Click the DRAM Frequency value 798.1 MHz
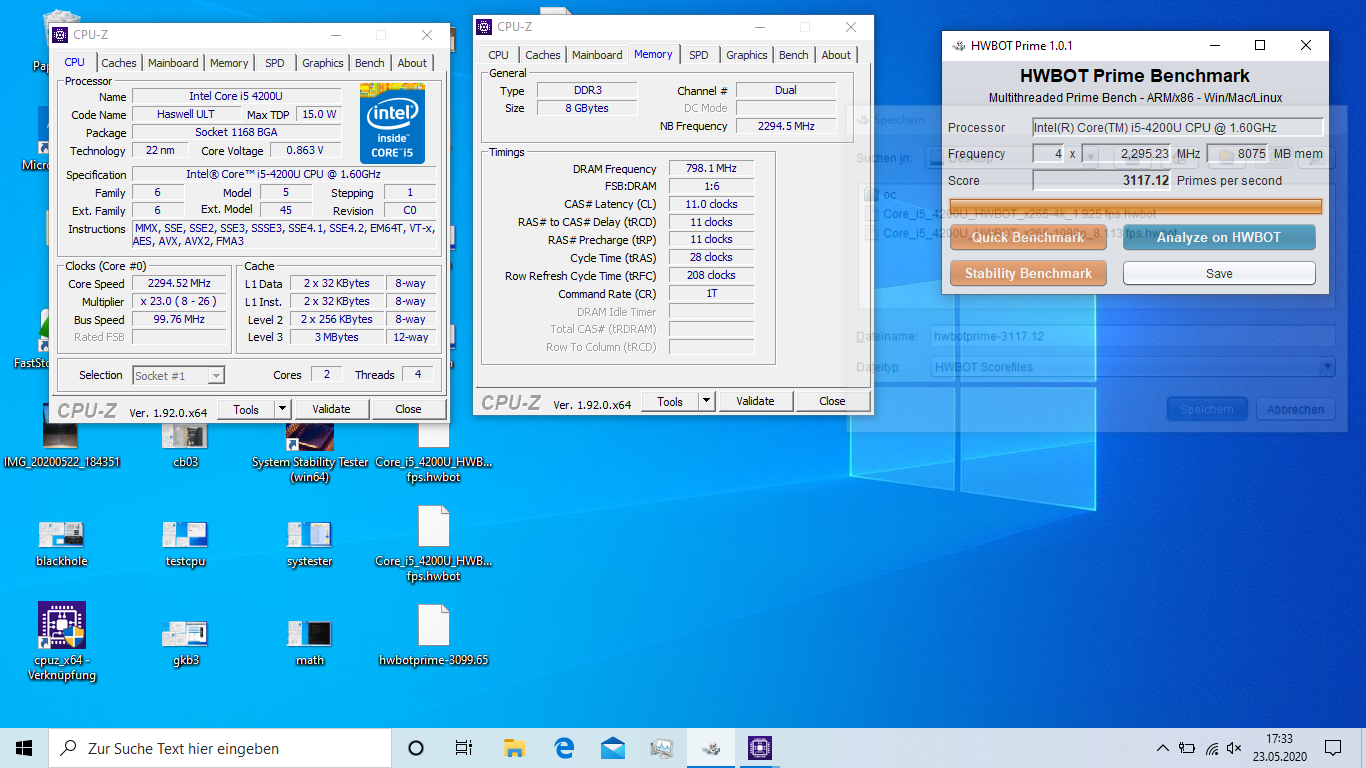1366x768 pixels. click(712, 169)
